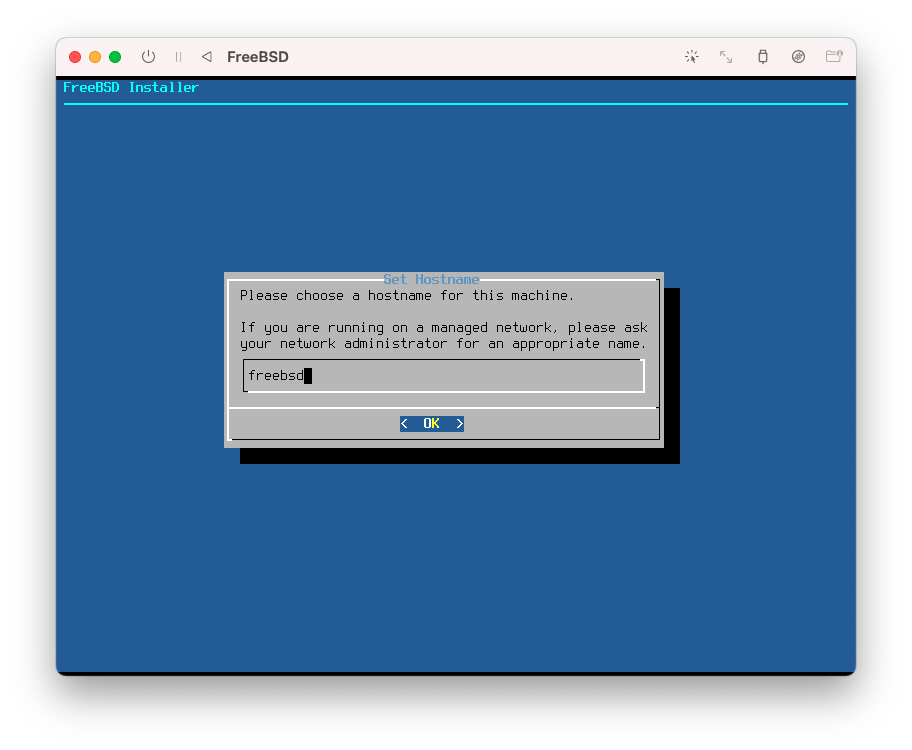
Task: Click the power button in the VM toolbar
Action: (148, 56)
